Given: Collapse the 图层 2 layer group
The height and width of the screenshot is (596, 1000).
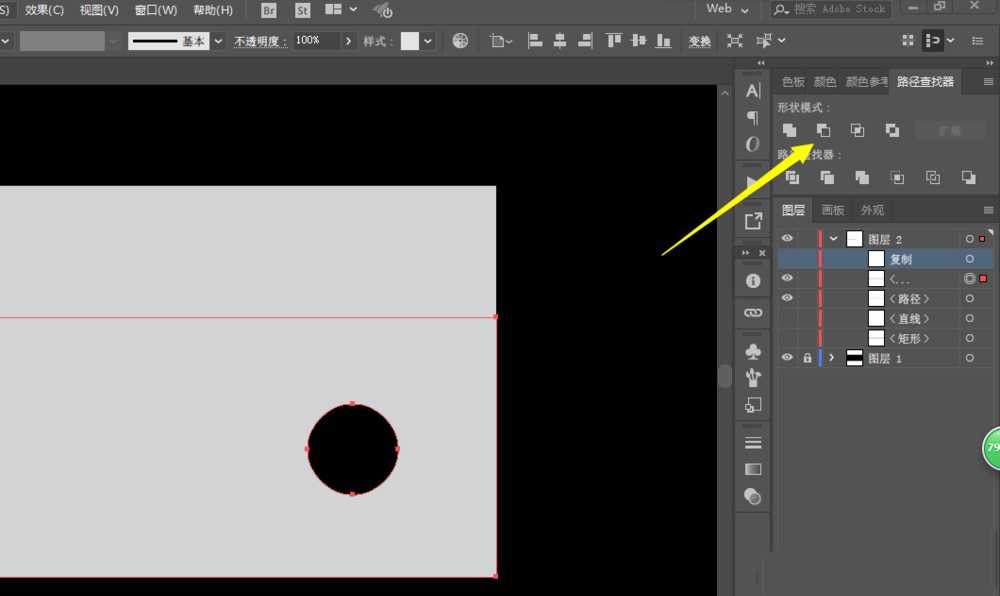Looking at the screenshot, I should [x=833, y=239].
